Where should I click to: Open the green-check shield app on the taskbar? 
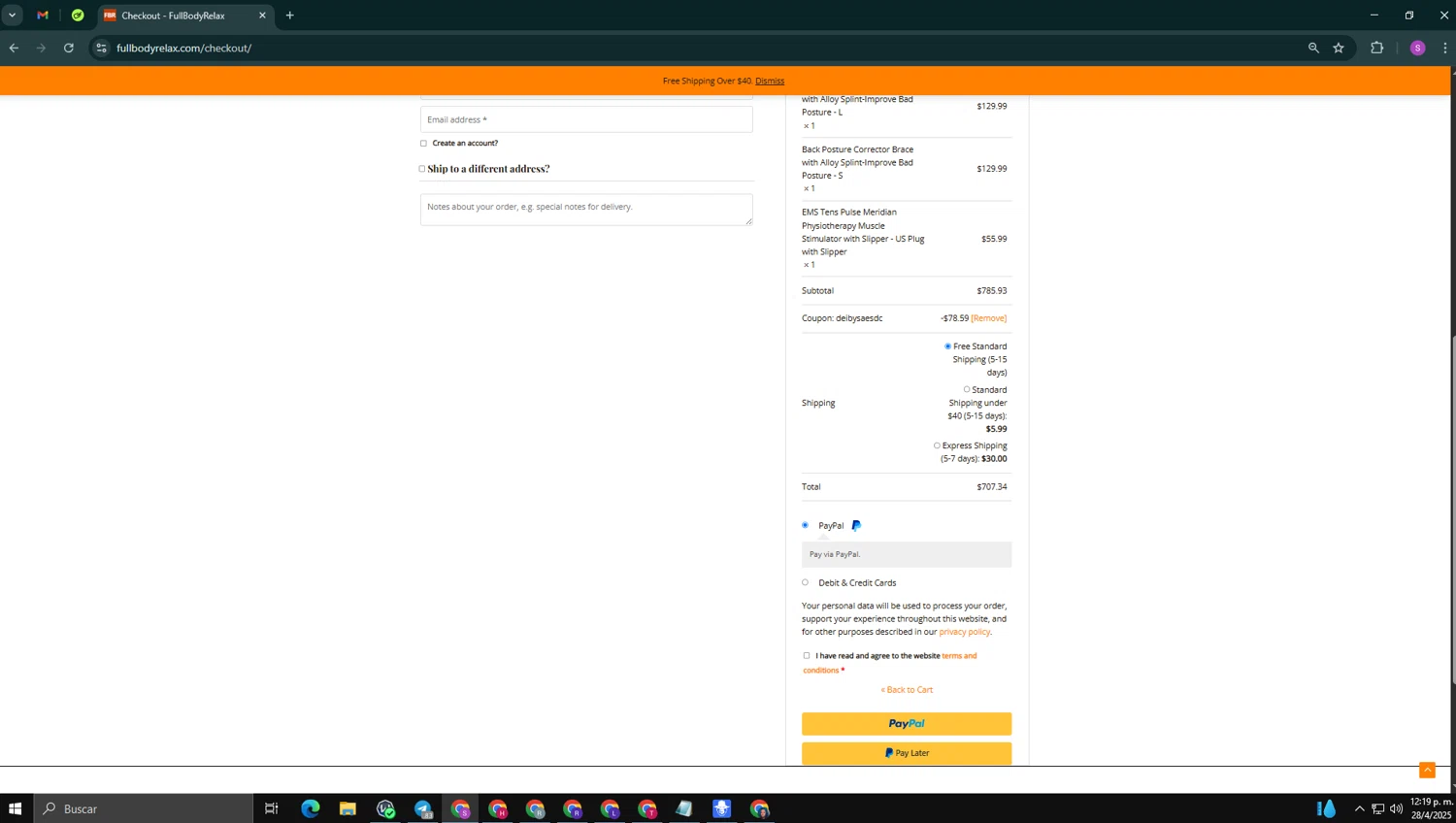pyautogui.click(x=385, y=808)
